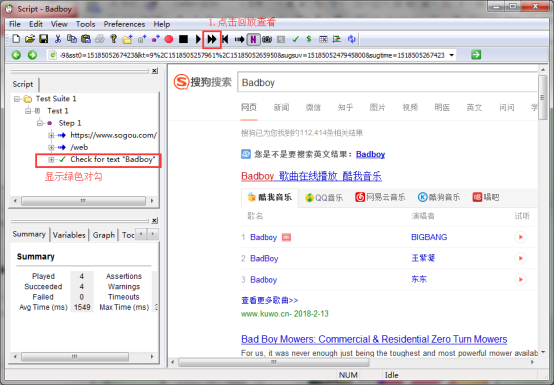The height and width of the screenshot is (386, 554).
Task: Capture a screenshot with camera icon
Action: [x=267, y=39]
